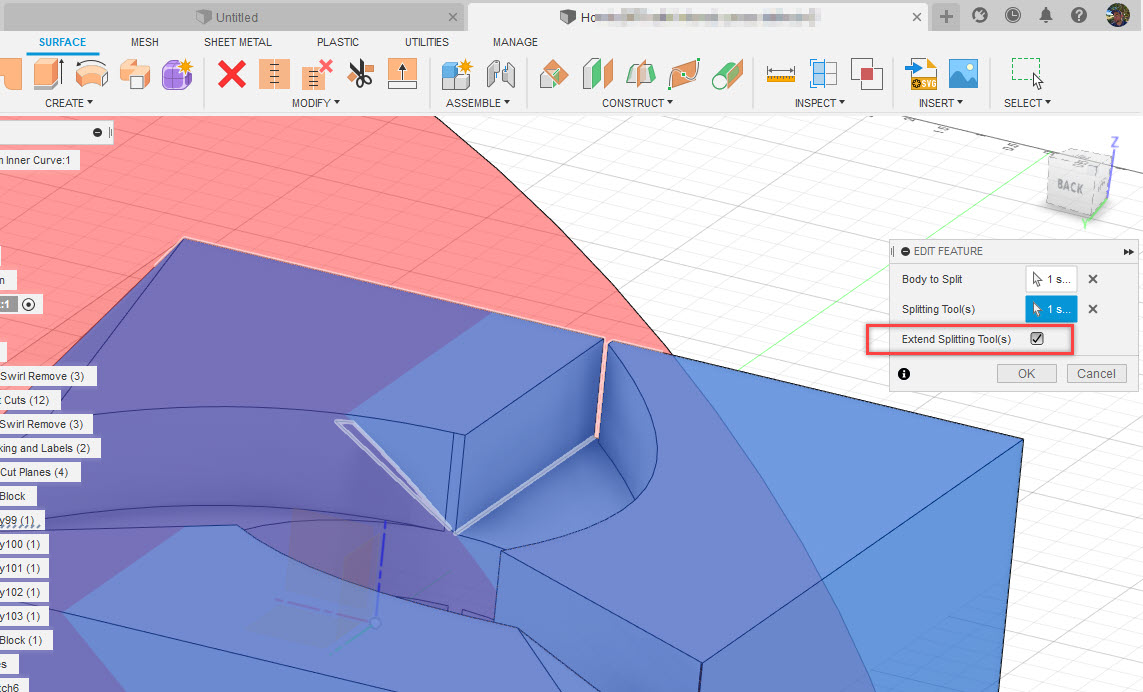Switch to the SHEET METAL tab
The height and width of the screenshot is (692, 1143).
point(237,42)
